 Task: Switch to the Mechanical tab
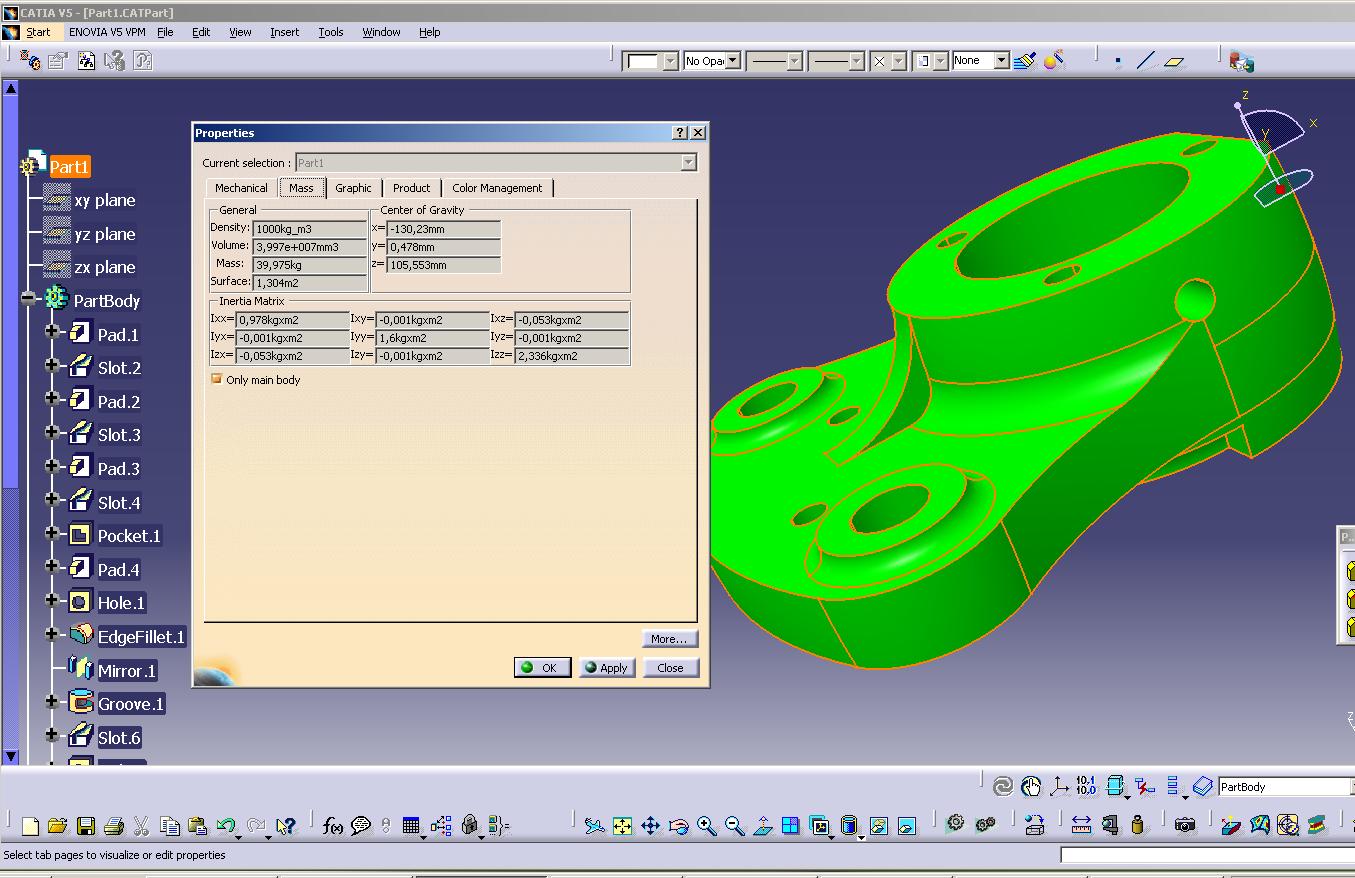click(241, 188)
